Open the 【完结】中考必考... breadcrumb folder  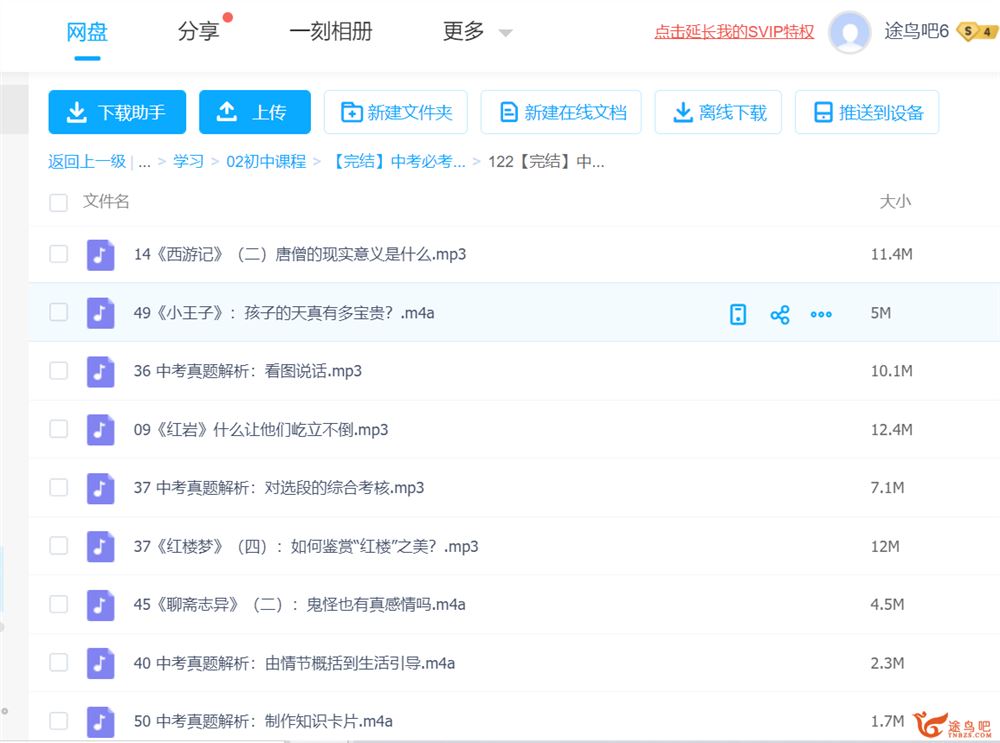(x=399, y=162)
